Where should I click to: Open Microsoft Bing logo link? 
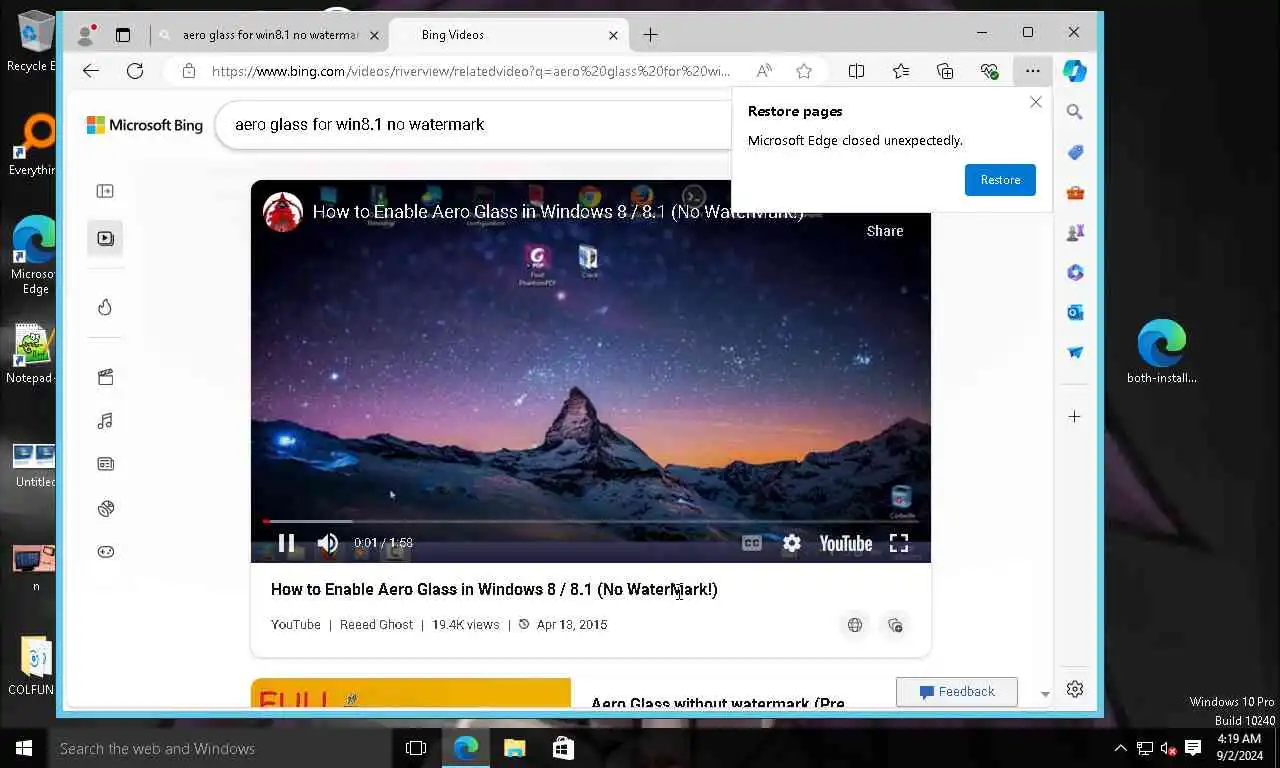pos(145,125)
